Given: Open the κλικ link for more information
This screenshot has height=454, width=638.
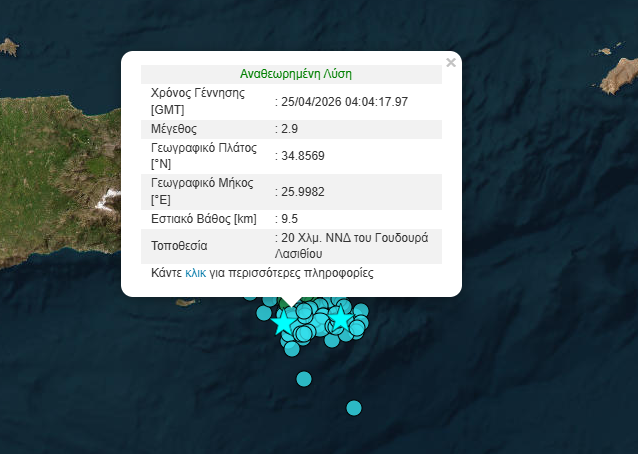Looking at the screenshot, I should [195, 272].
